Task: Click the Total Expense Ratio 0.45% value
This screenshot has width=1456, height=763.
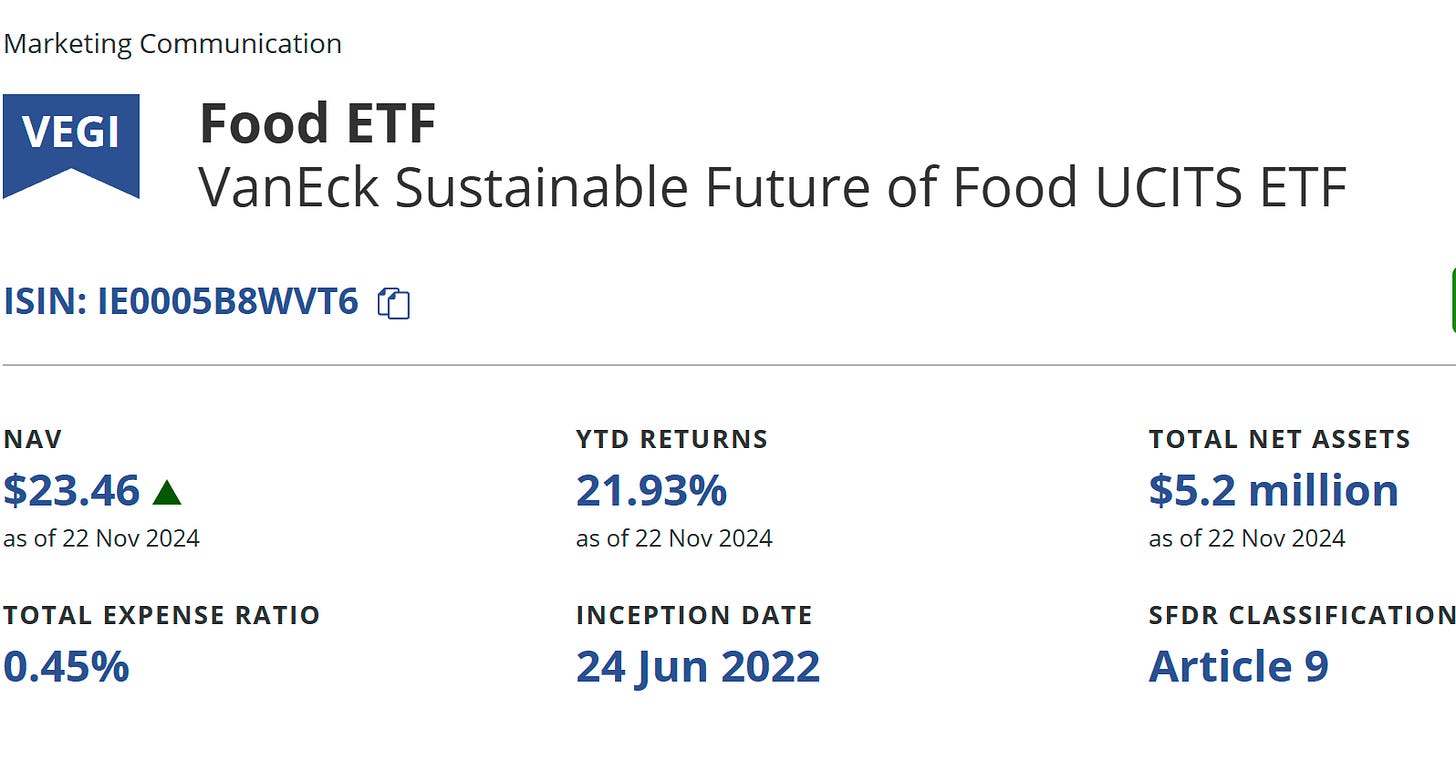Action: click(x=66, y=667)
